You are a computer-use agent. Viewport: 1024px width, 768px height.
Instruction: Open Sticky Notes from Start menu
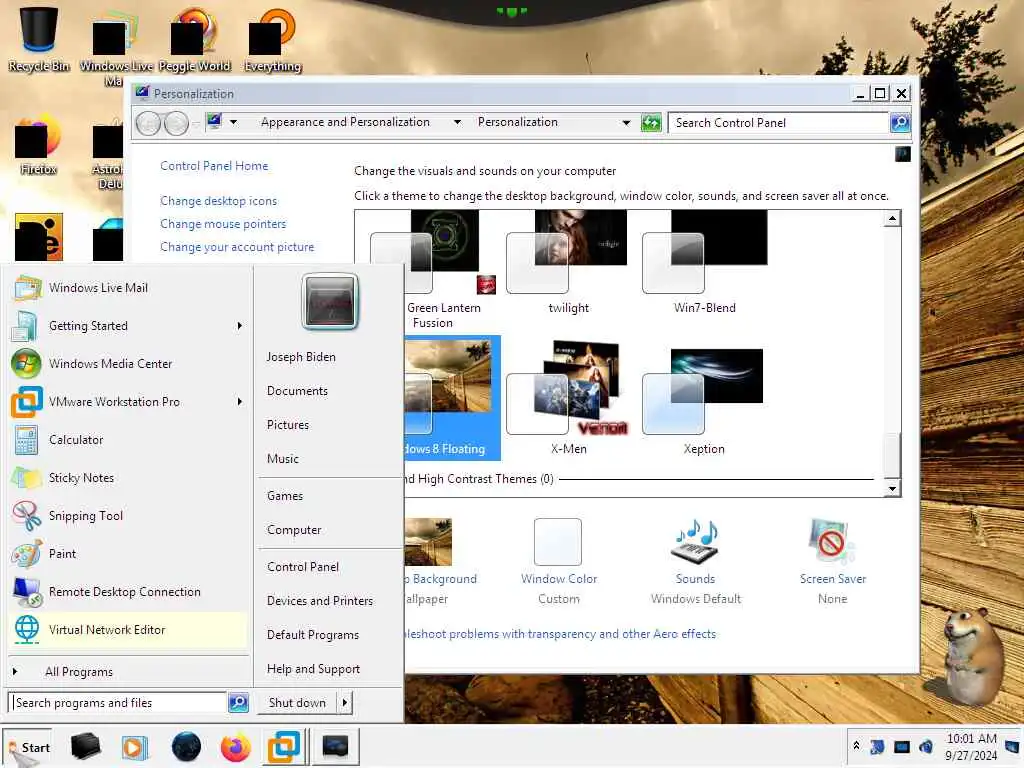(x=128, y=477)
